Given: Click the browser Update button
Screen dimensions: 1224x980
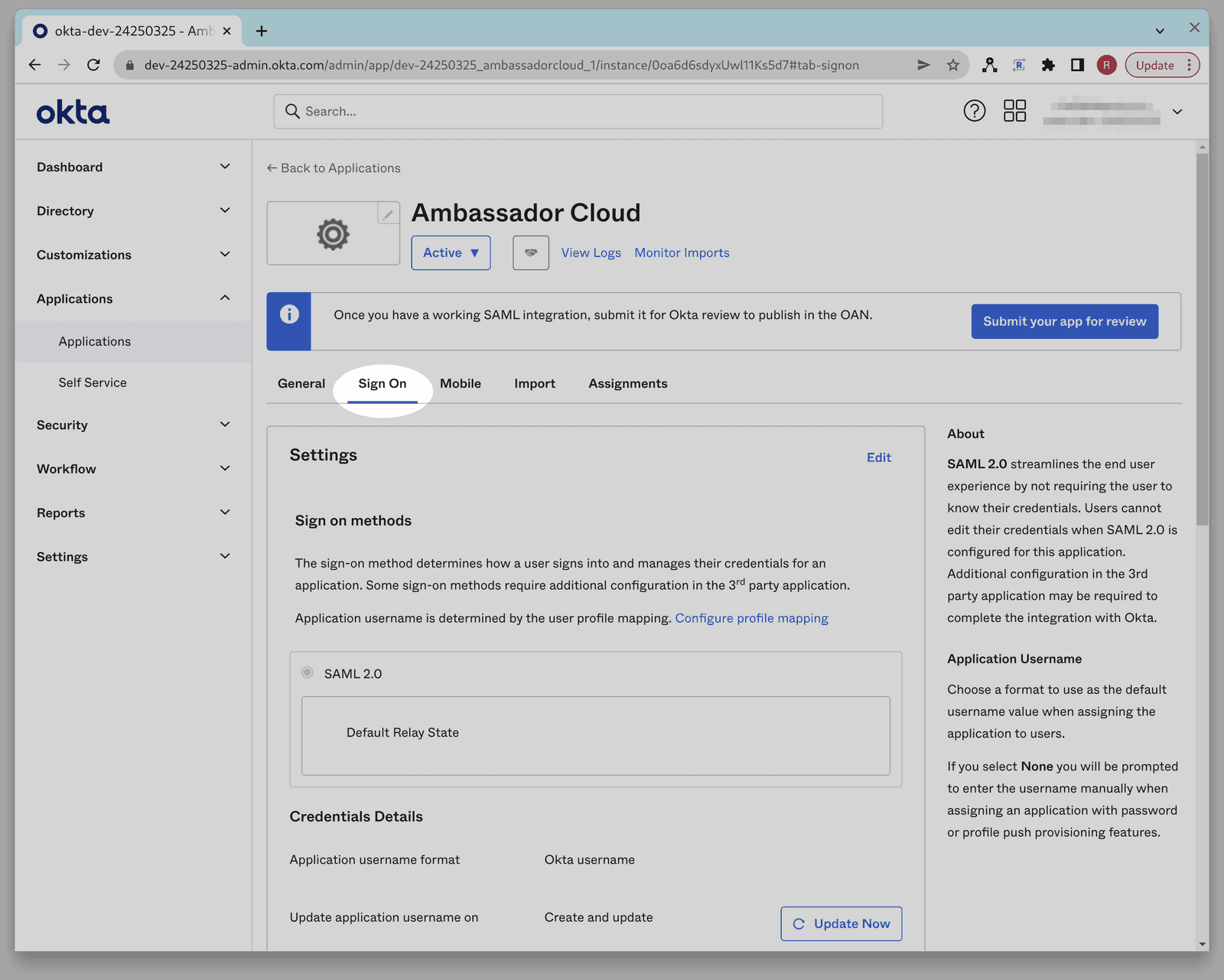Looking at the screenshot, I should tap(1154, 65).
